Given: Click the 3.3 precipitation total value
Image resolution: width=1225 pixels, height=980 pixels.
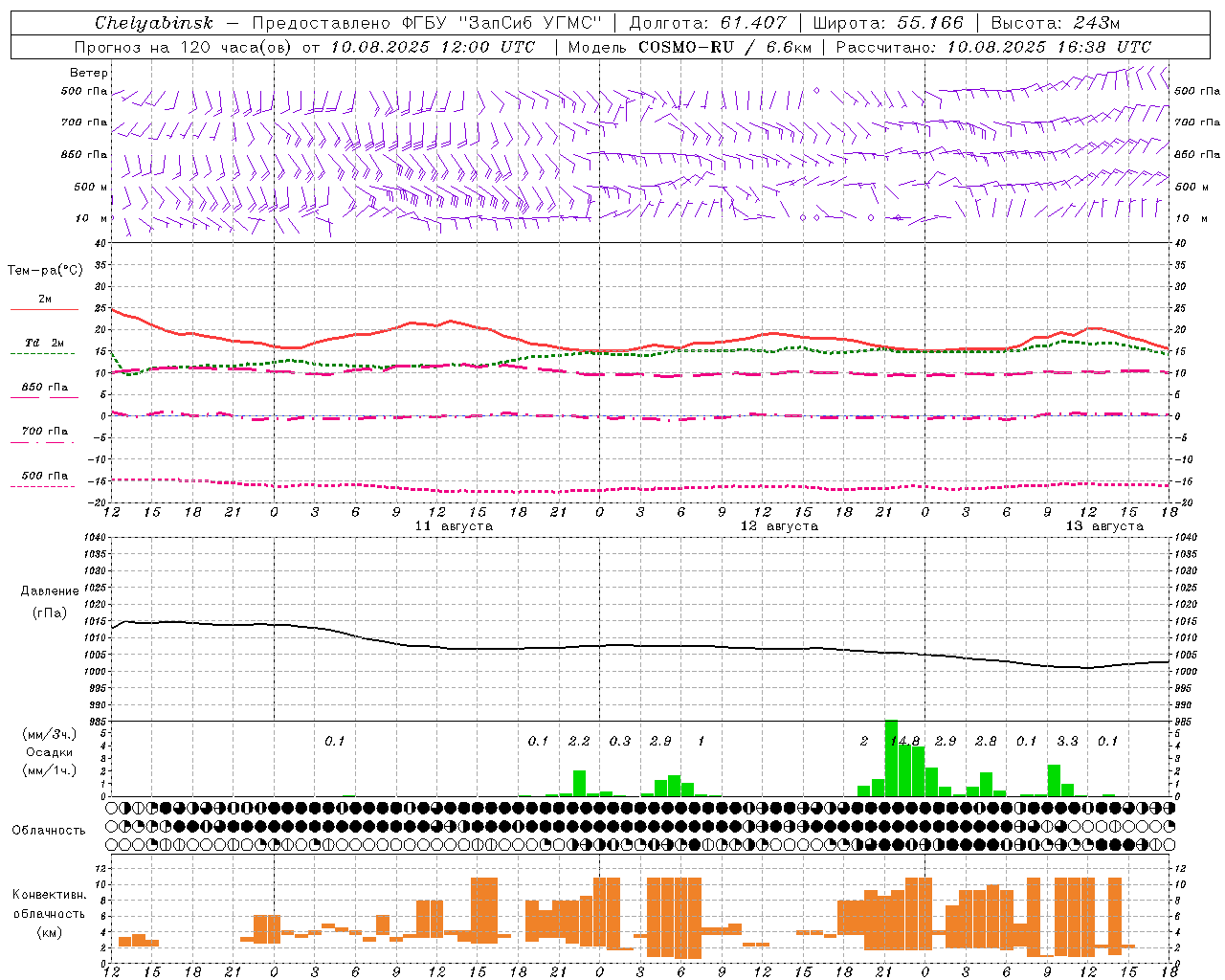Looking at the screenshot, I should tap(1067, 741).
